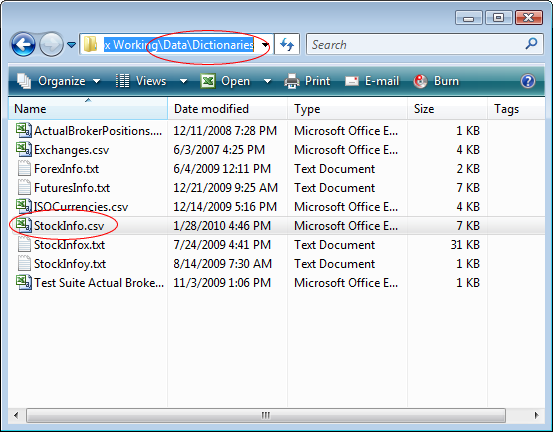This screenshot has height=432, width=553.
Task: Expand the Organize dropdown menu
Action: point(59,81)
